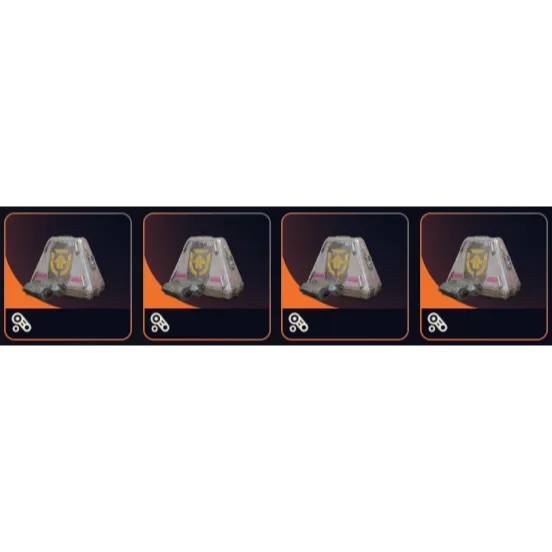This screenshot has height=552, width=552.
Task: Click the yellow emblem on fourth pack
Action: pyautogui.click(x=477, y=263)
